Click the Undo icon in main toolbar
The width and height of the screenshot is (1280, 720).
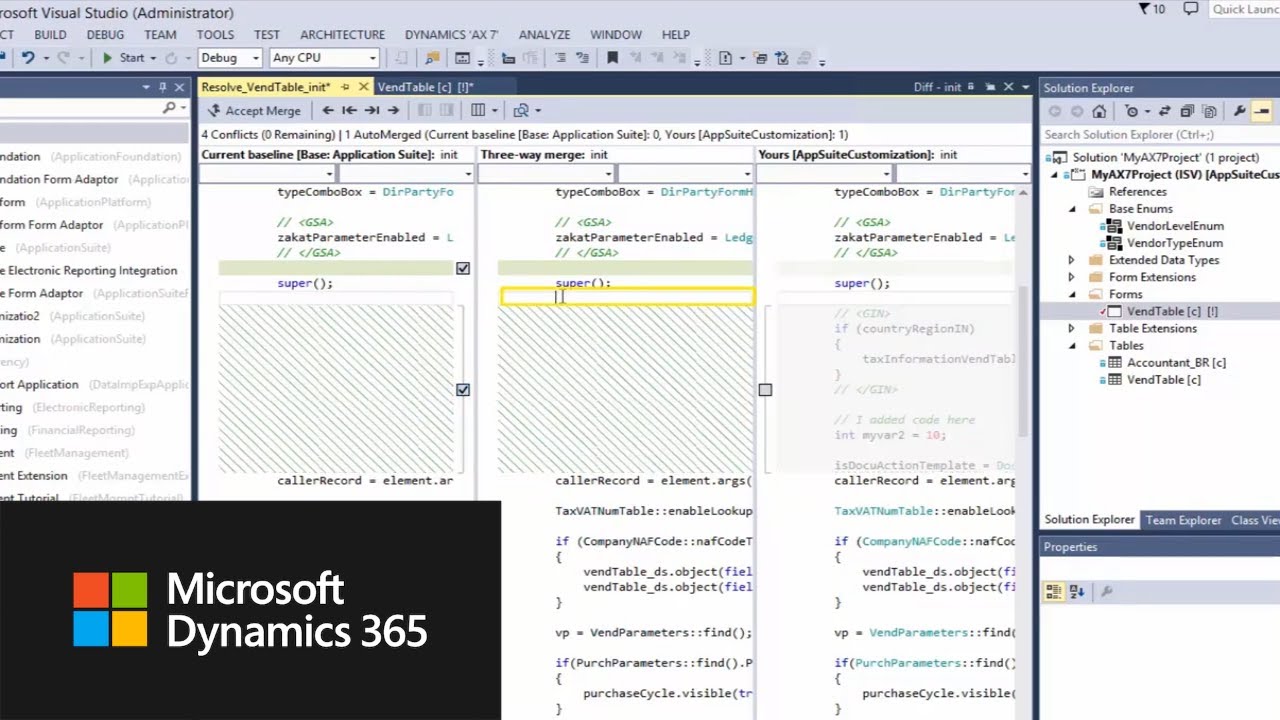tap(27, 58)
